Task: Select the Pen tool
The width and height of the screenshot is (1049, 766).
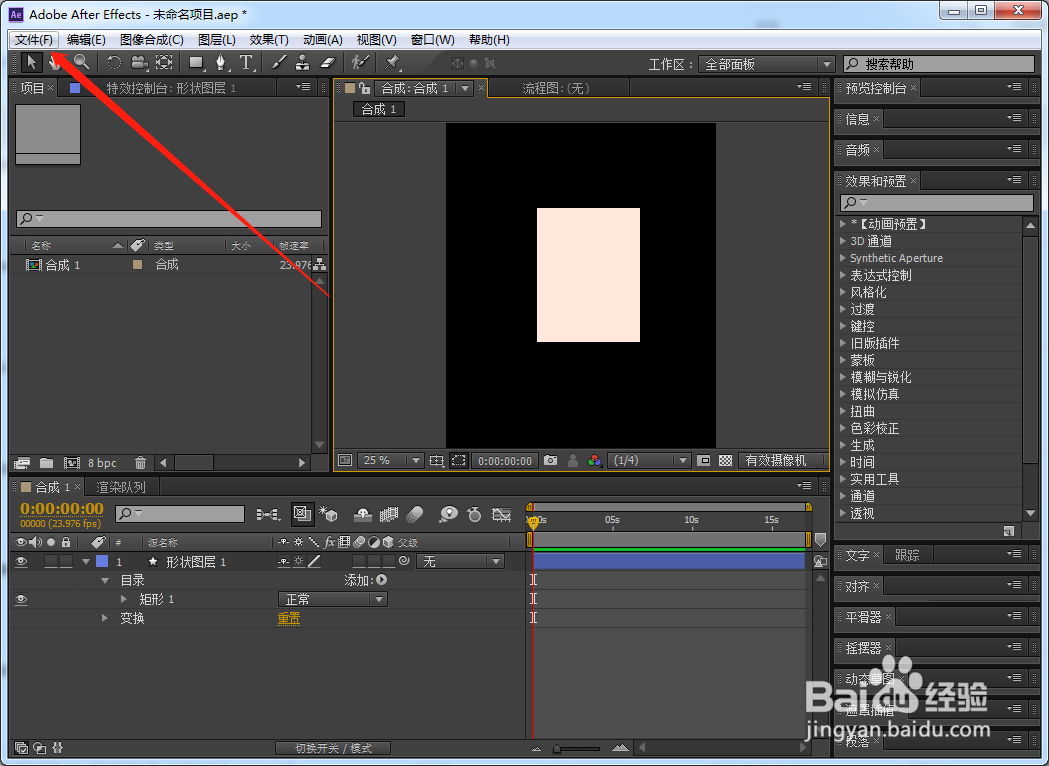Action: tap(221, 63)
